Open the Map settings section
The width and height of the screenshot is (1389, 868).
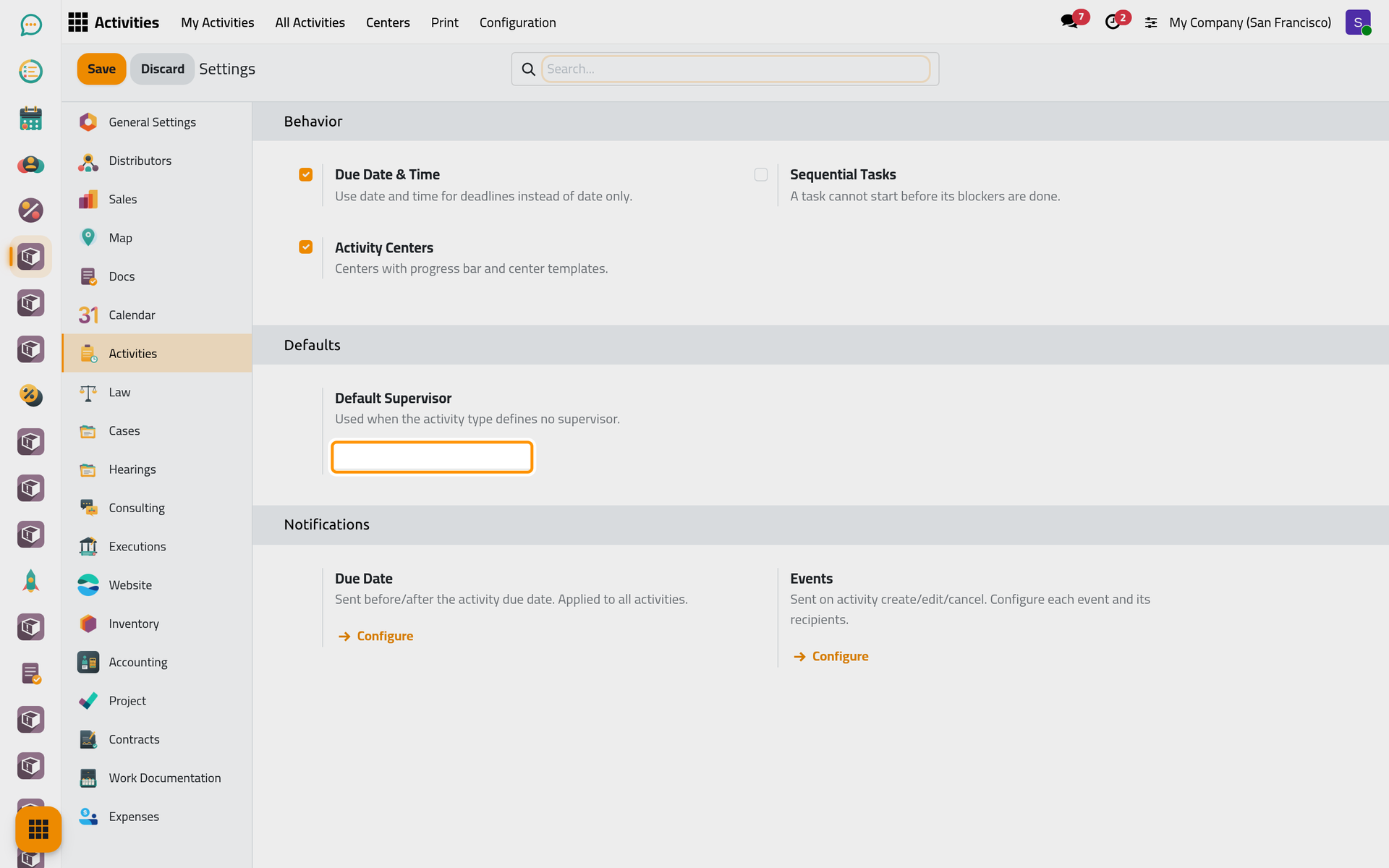[x=157, y=238]
